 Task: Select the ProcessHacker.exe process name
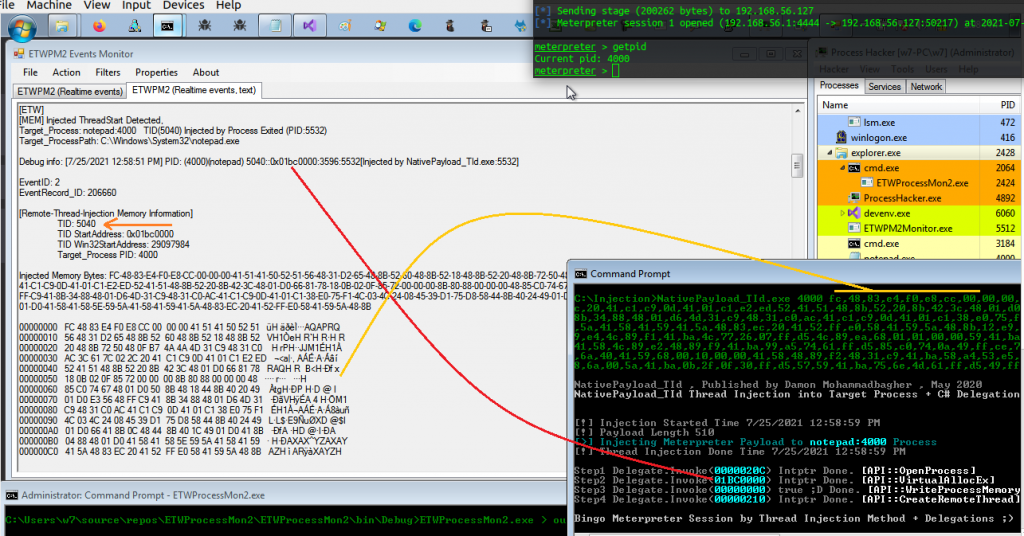pos(903,198)
